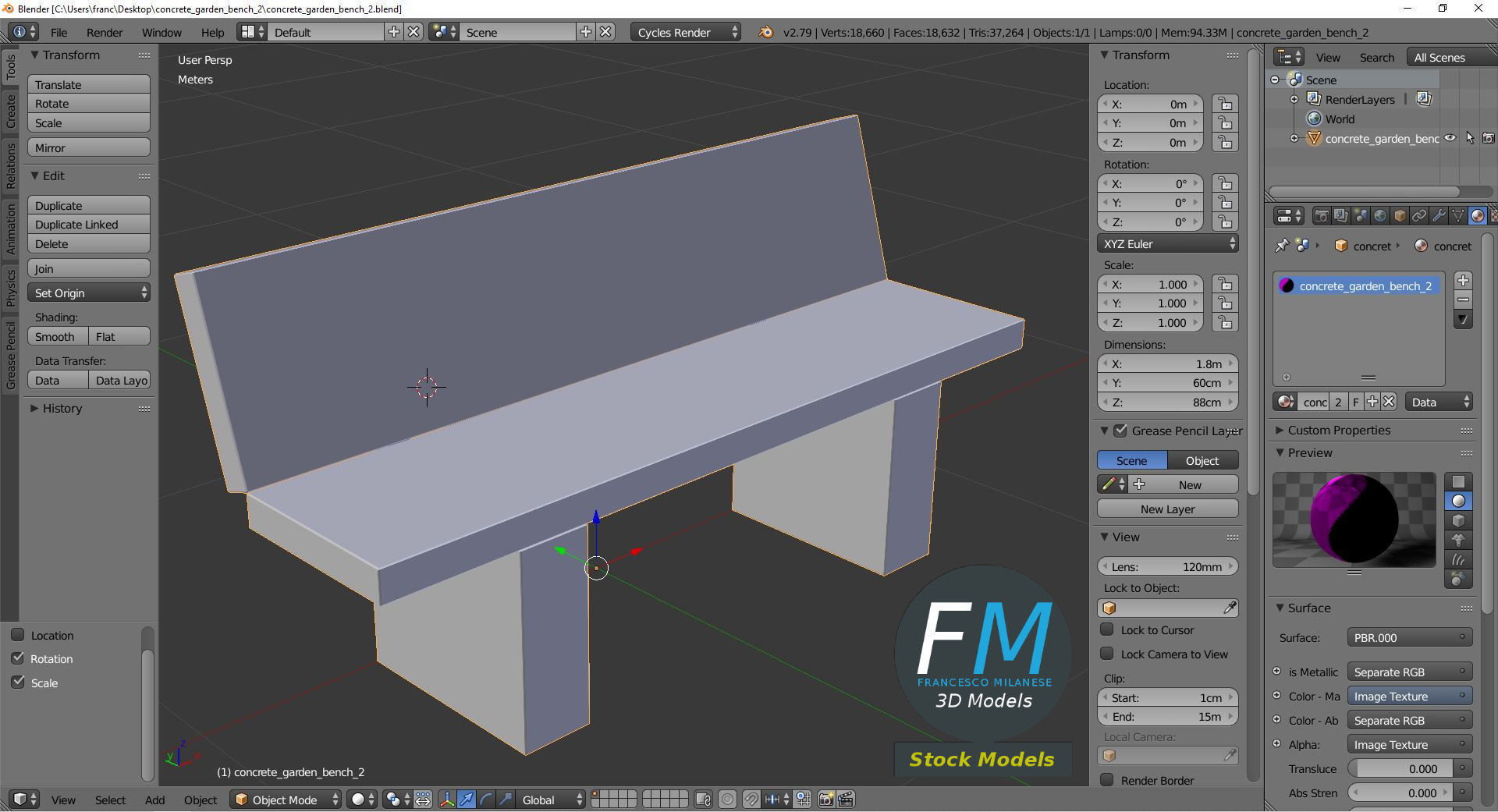Open the Object Mode selector dropdown
Screen dimensions: 1498x812
click(x=286, y=800)
